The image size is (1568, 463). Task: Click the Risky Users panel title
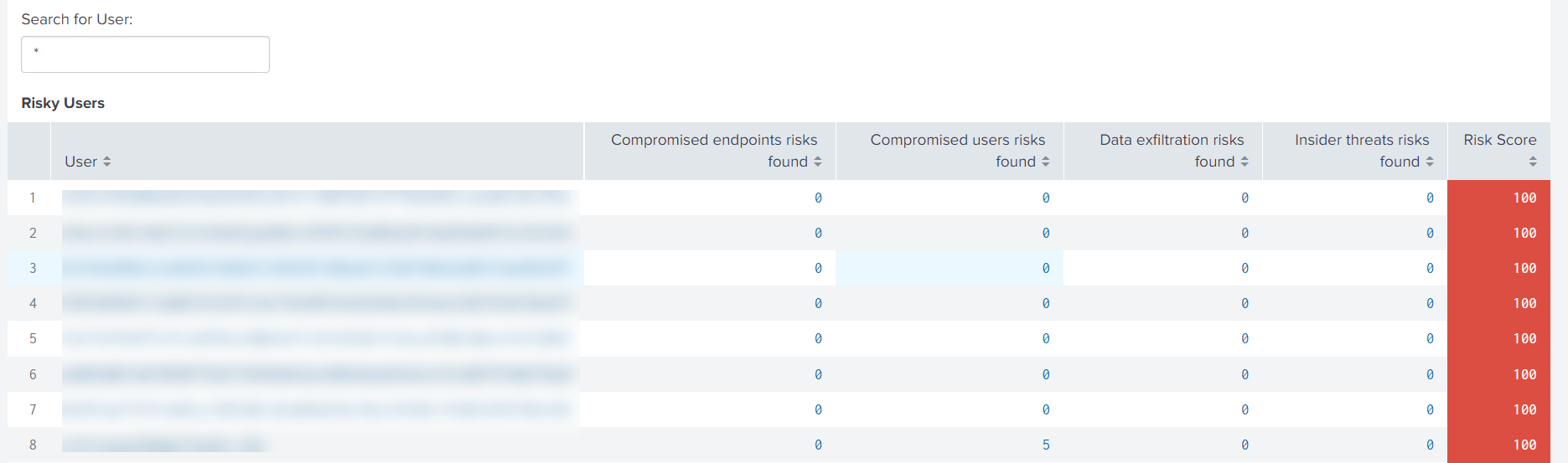[x=63, y=103]
